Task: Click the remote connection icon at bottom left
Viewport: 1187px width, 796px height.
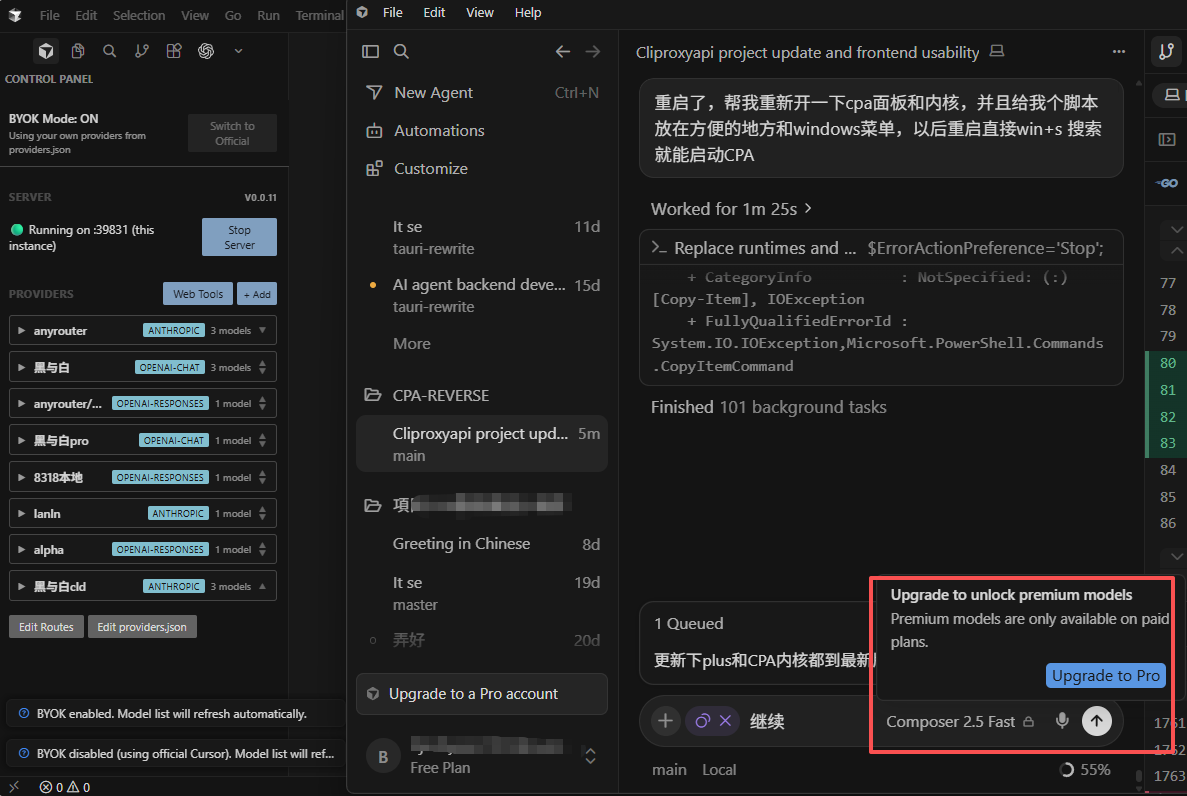Action: (14, 787)
